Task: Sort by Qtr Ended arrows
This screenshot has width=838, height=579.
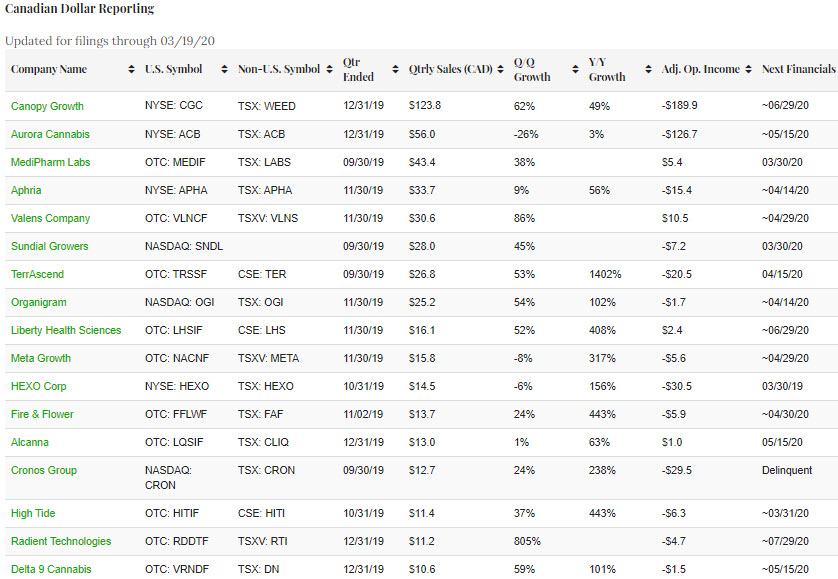Action: [x=395, y=70]
